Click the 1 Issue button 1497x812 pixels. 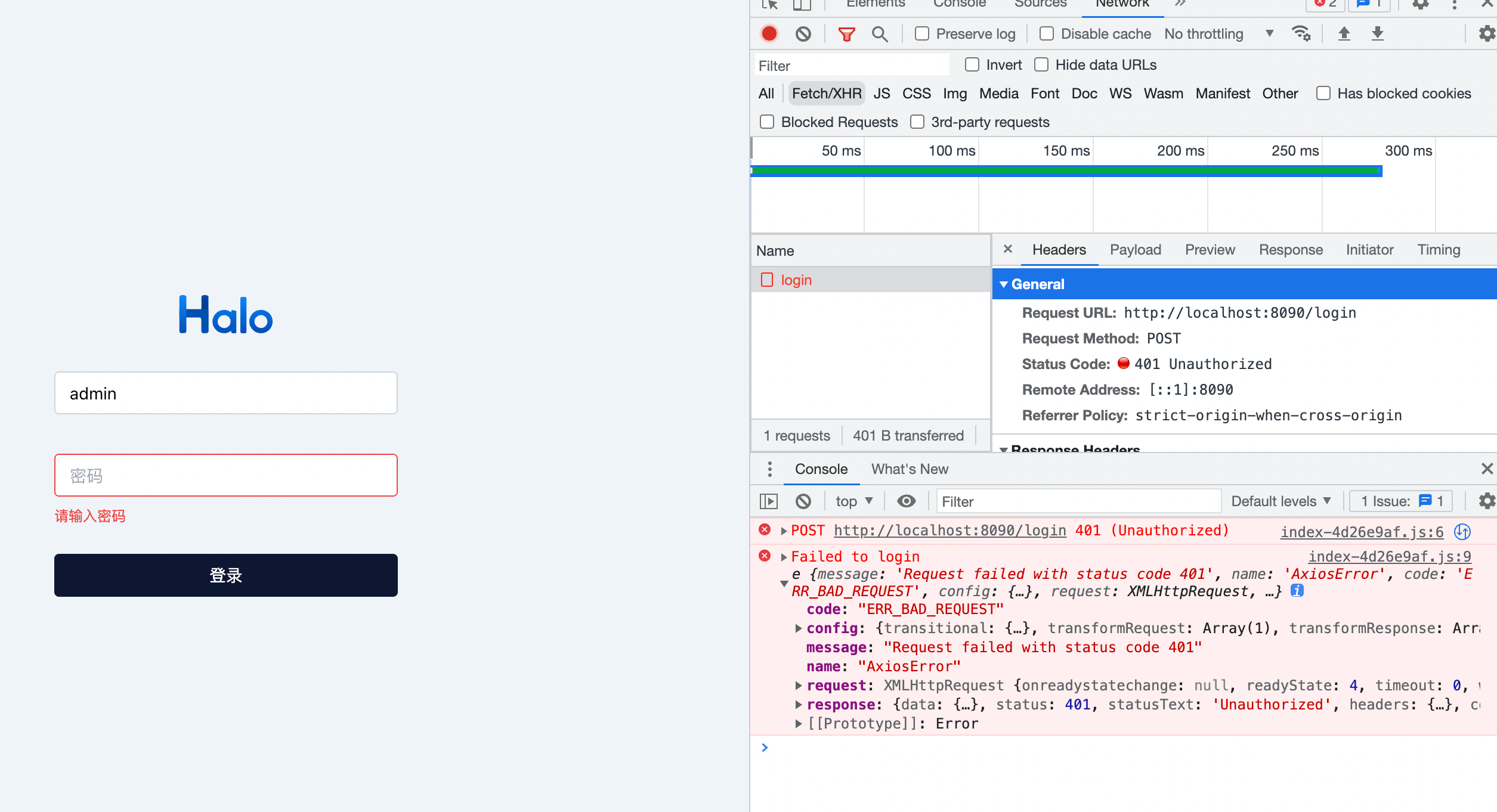coord(1401,501)
